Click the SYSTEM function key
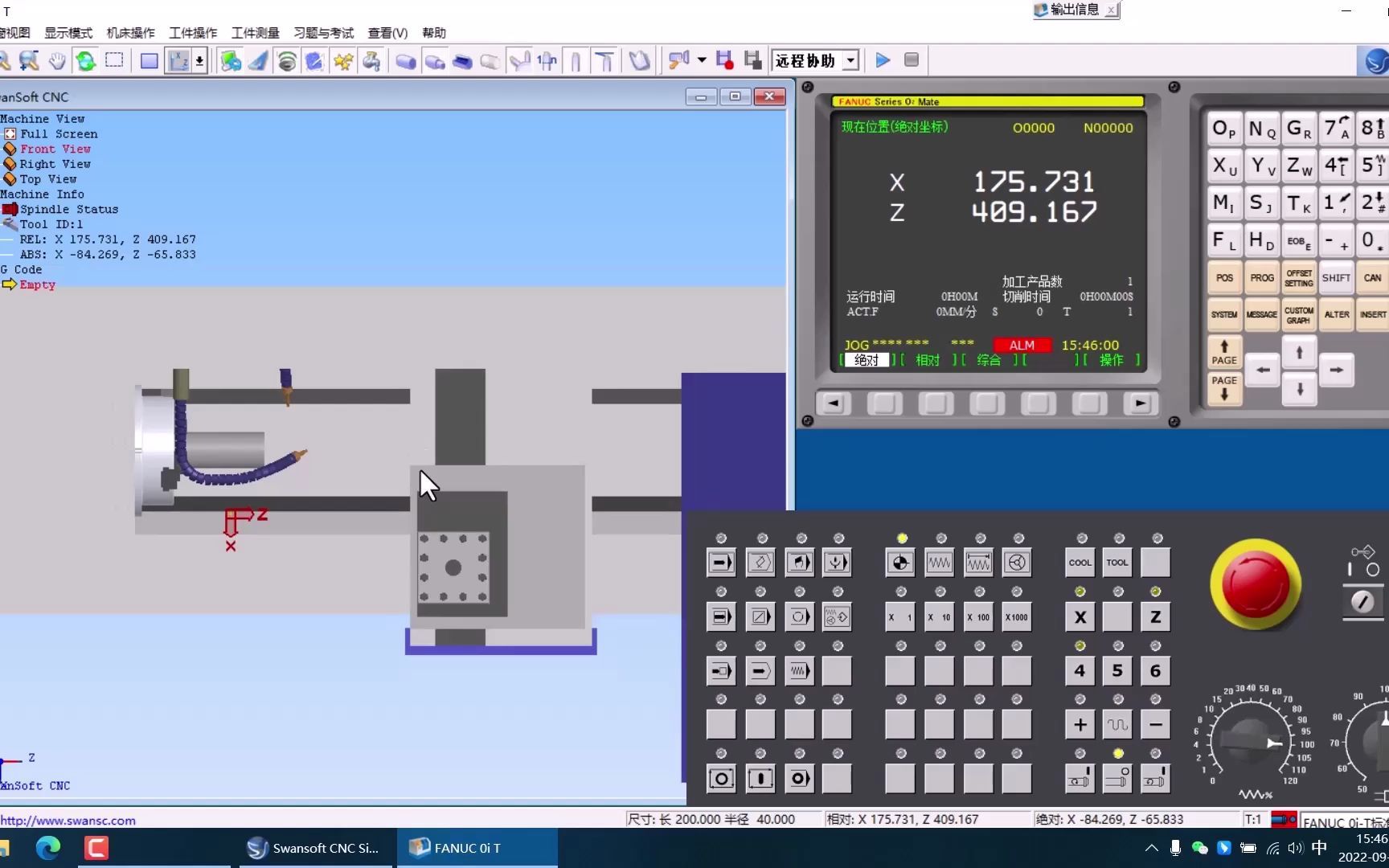The height and width of the screenshot is (868, 1389). click(1224, 315)
